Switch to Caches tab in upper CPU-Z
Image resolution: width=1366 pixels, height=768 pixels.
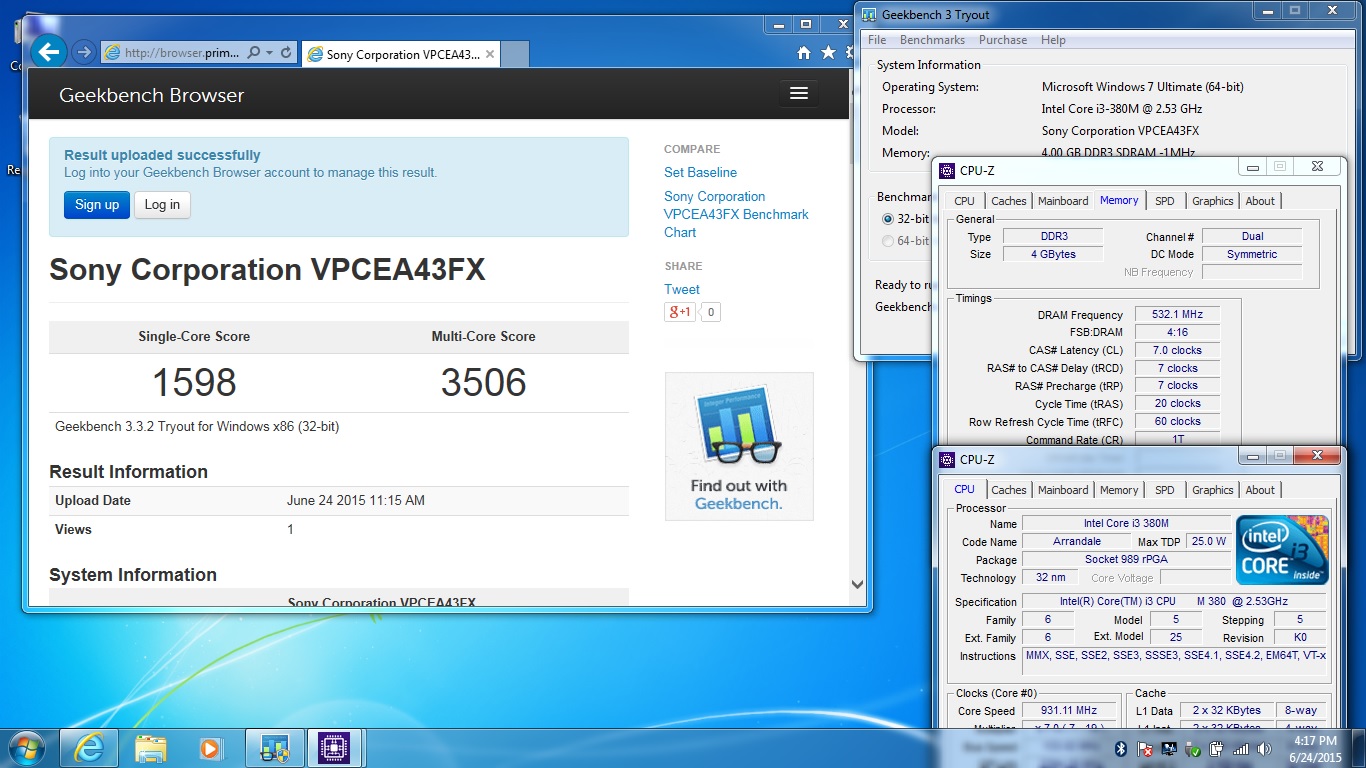tap(1008, 201)
